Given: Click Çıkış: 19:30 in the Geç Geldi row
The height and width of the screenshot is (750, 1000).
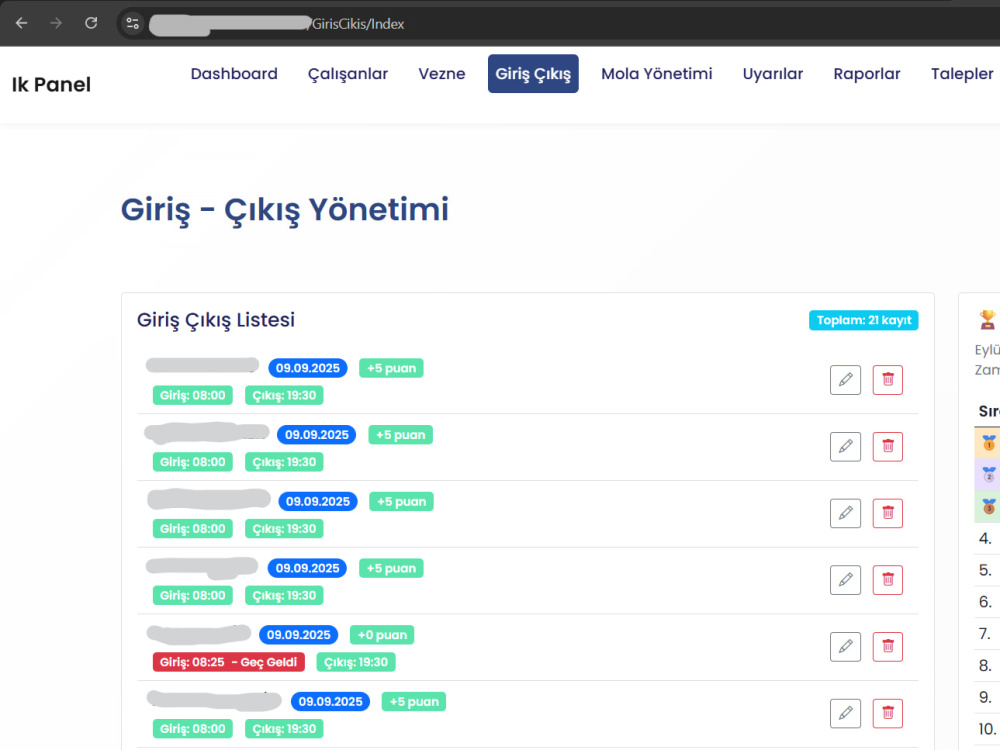Looking at the screenshot, I should coord(356,662).
